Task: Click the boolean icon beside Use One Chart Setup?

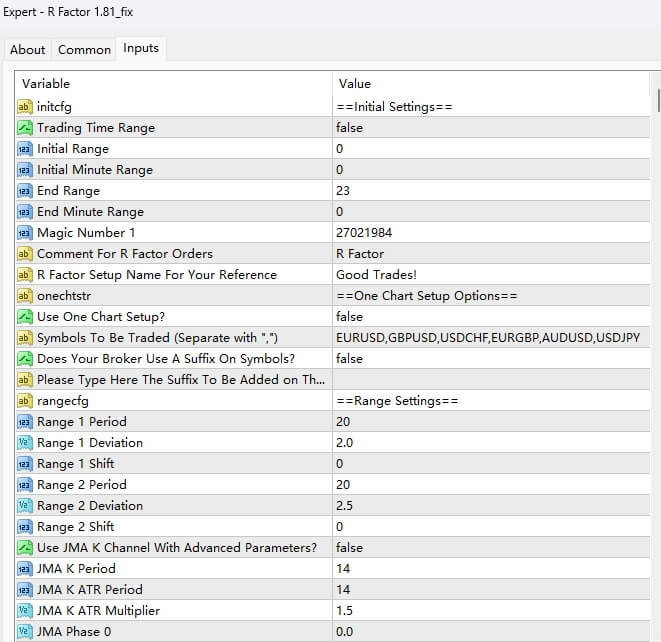Action: tap(24, 317)
